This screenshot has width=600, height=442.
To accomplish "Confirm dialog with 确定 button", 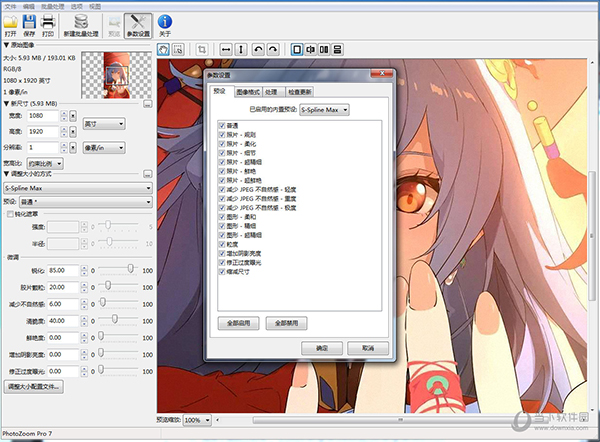I will [x=322, y=348].
